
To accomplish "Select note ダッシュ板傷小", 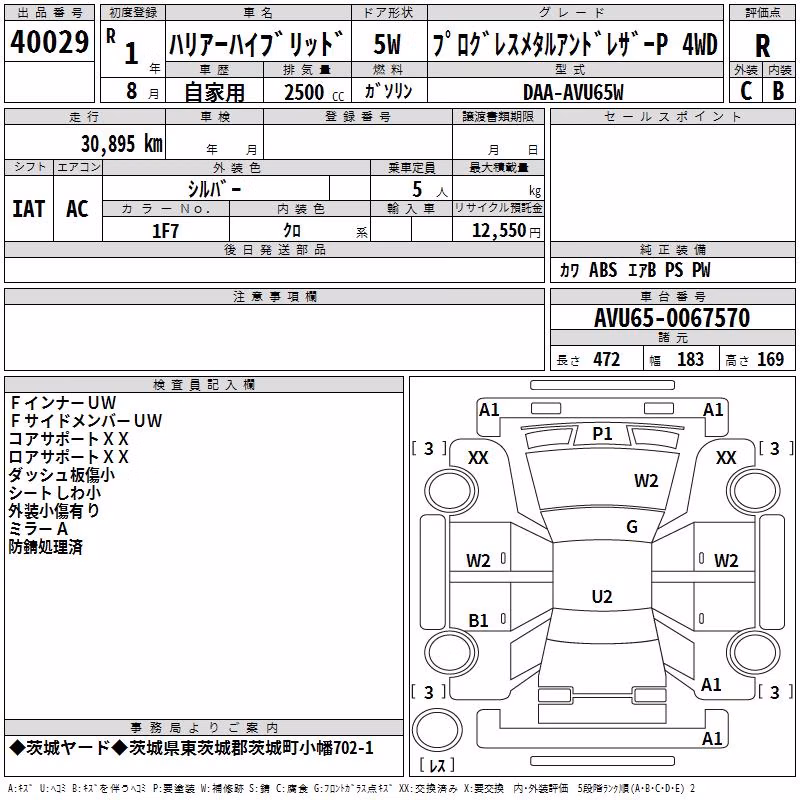I will coord(61,475).
